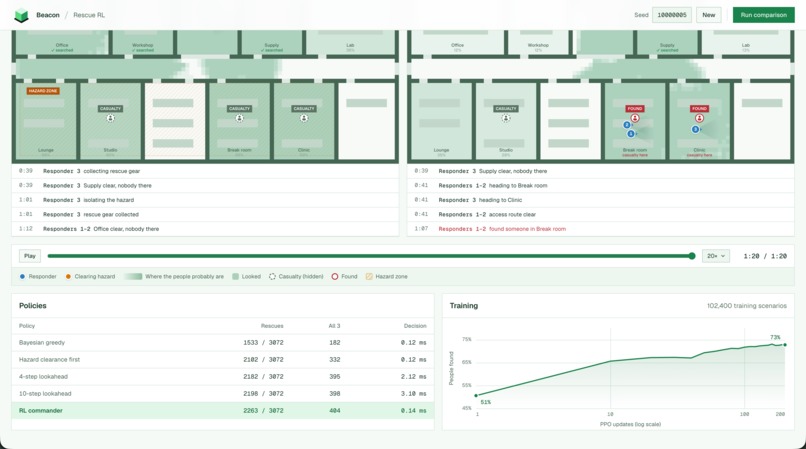
Task: Click log entry 'Responders 1-2 Office clear, nobody there'
Action: [x=205, y=229]
